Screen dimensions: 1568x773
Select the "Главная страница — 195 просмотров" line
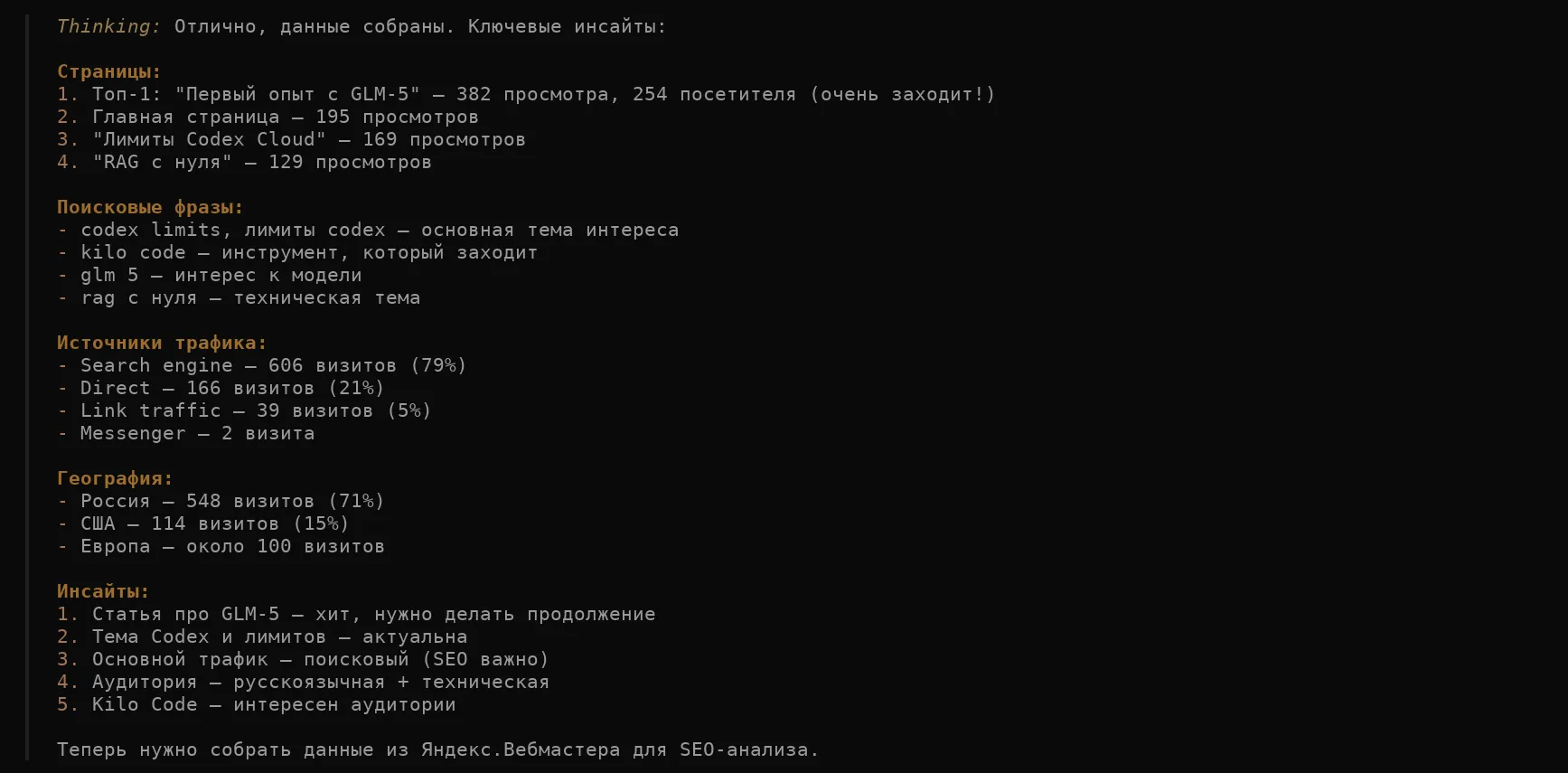point(285,117)
